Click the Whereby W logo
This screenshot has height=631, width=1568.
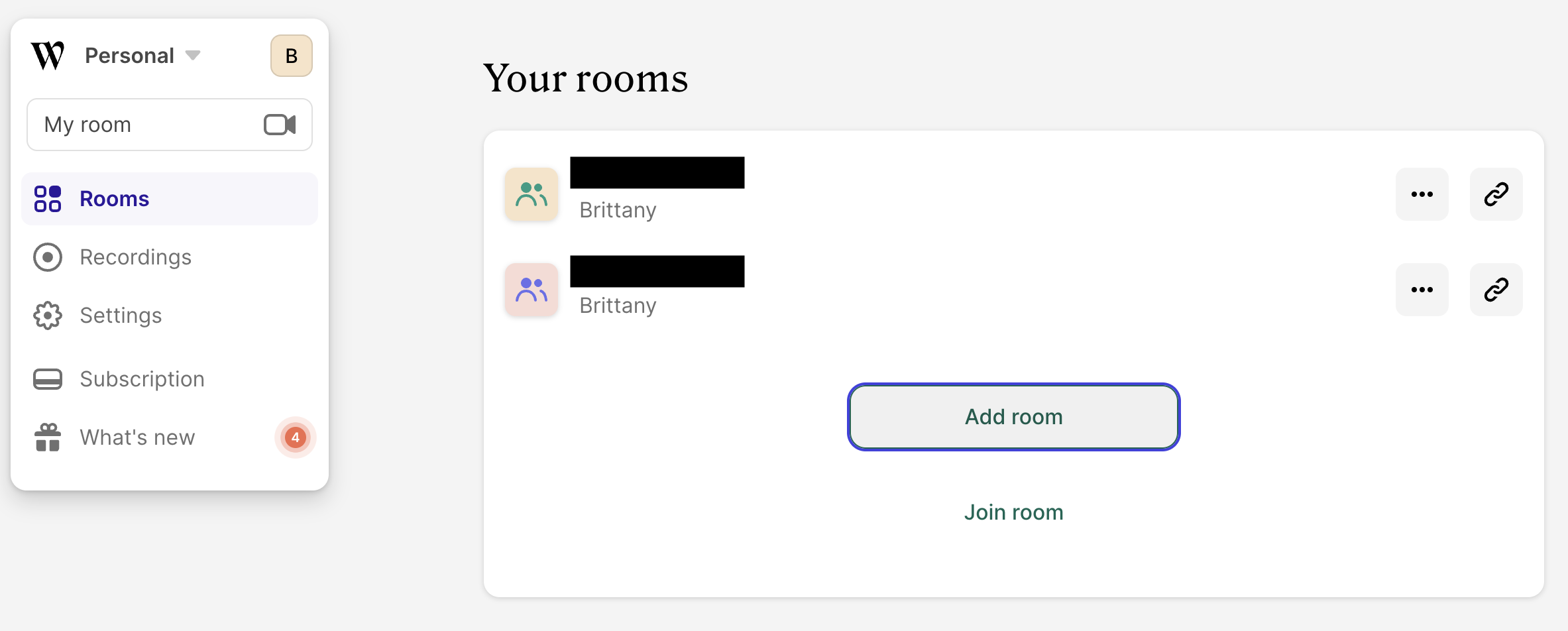click(48, 56)
